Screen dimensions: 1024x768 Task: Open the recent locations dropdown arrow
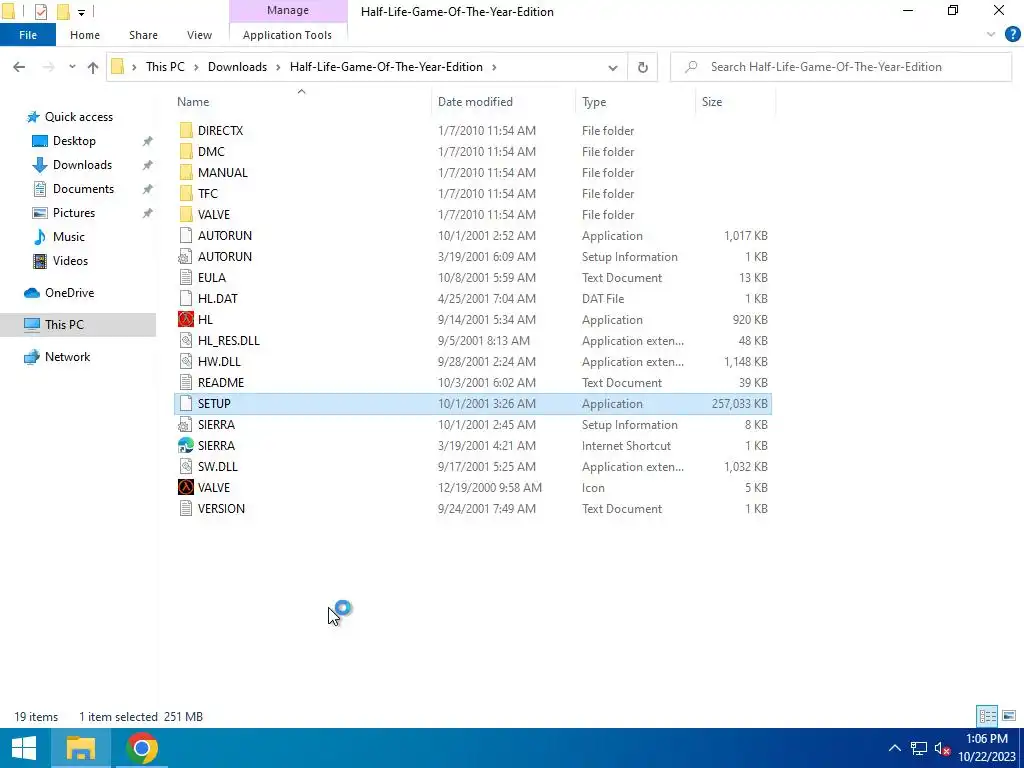pyautogui.click(x=72, y=67)
